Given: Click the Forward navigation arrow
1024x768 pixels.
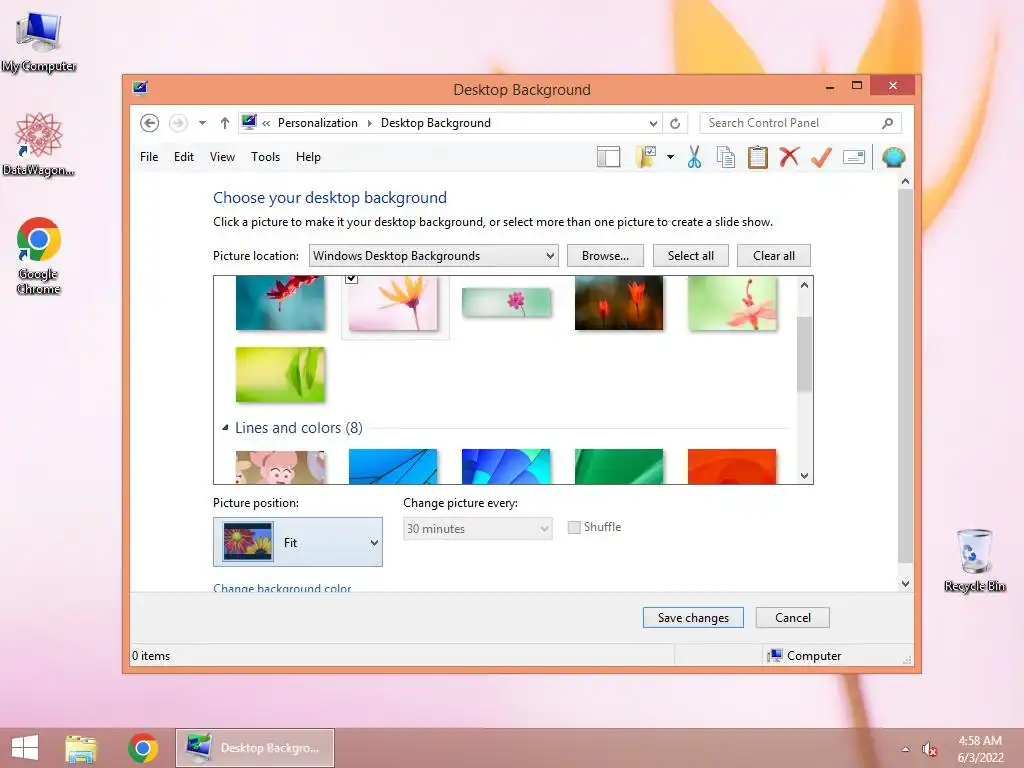Looking at the screenshot, I should [178, 123].
